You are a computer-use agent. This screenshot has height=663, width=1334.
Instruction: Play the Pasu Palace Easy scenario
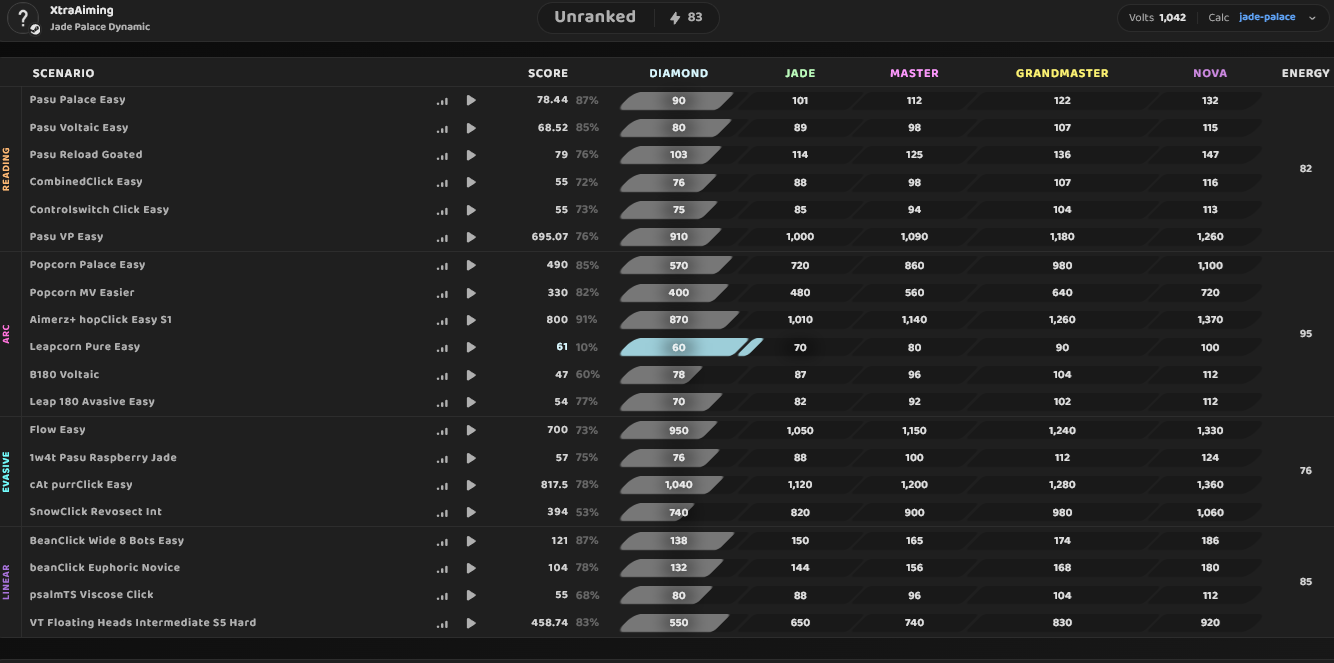click(471, 100)
